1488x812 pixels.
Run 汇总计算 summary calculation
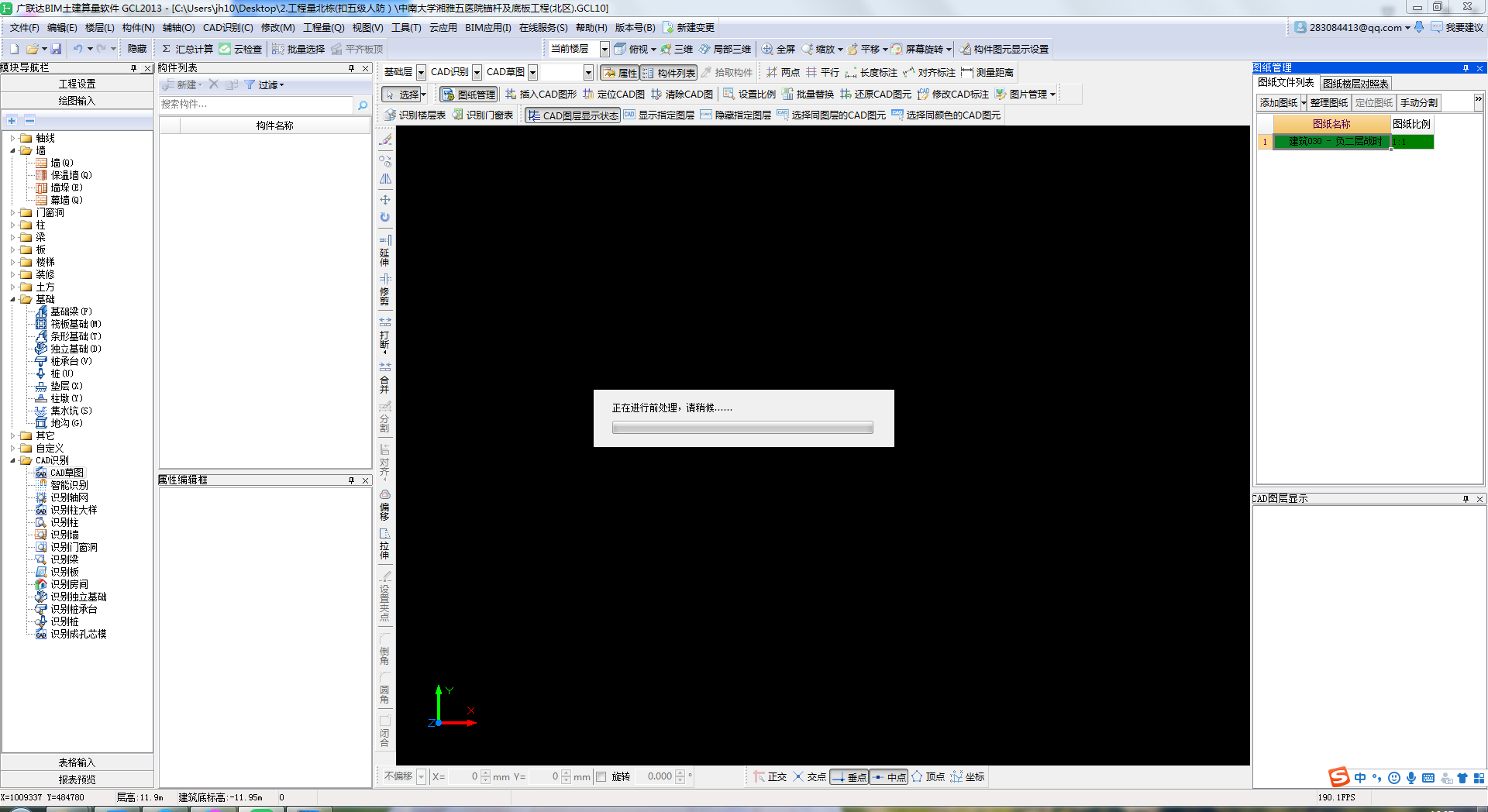(x=187, y=49)
